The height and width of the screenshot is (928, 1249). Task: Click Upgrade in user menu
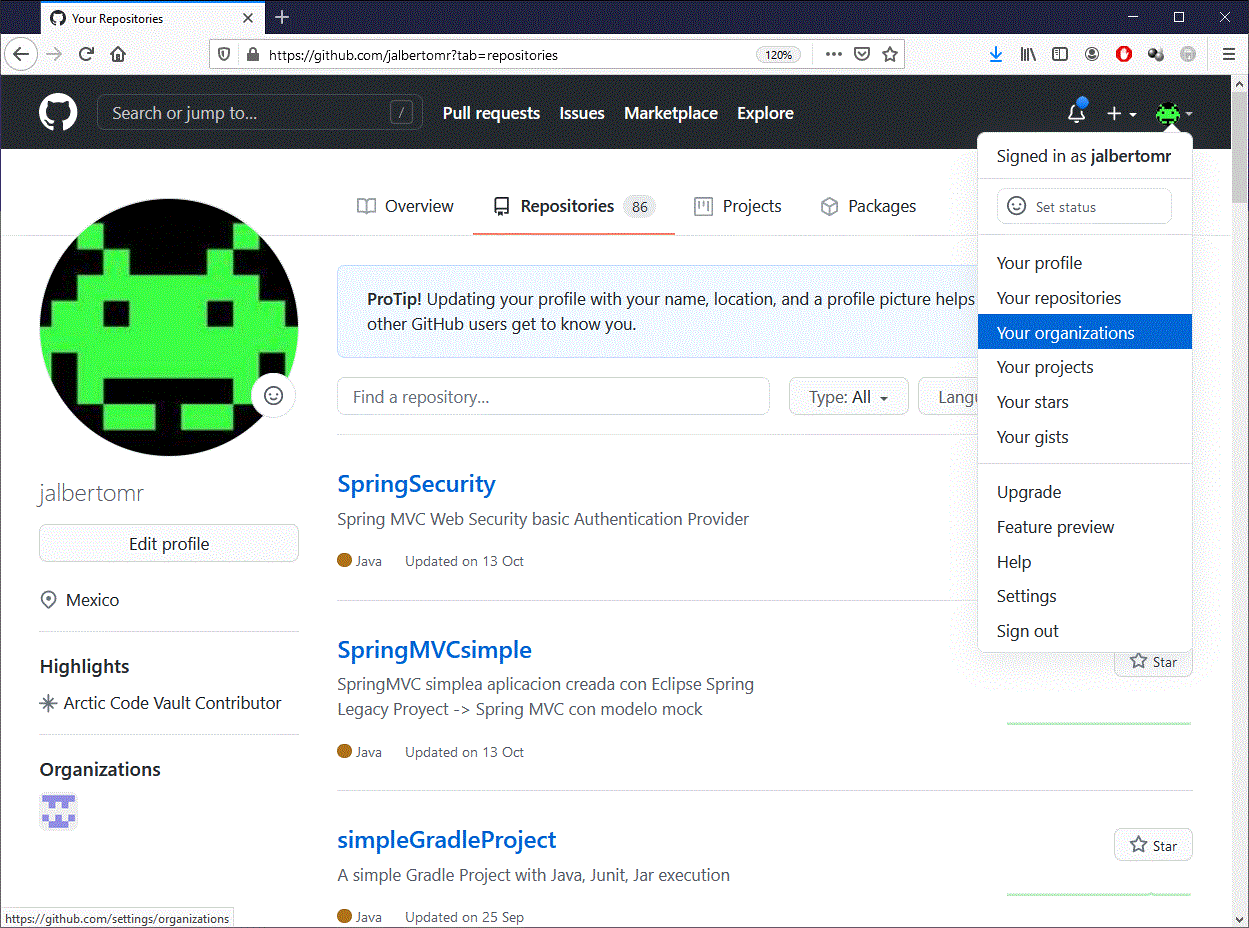click(1085, 492)
